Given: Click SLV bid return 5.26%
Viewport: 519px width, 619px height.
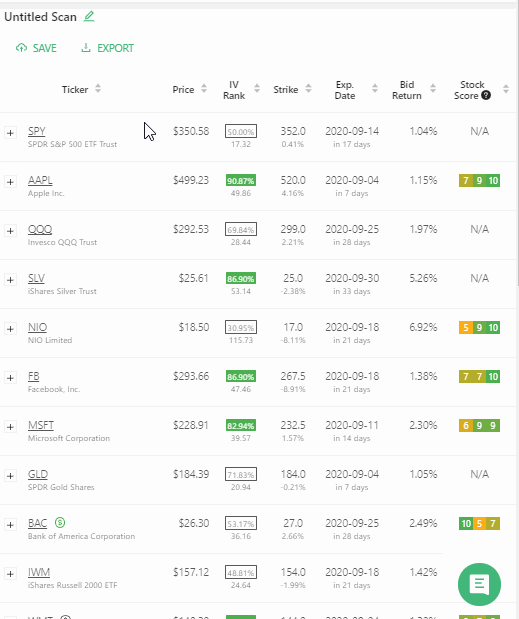Looking at the screenshot, I should click(423, 278).
